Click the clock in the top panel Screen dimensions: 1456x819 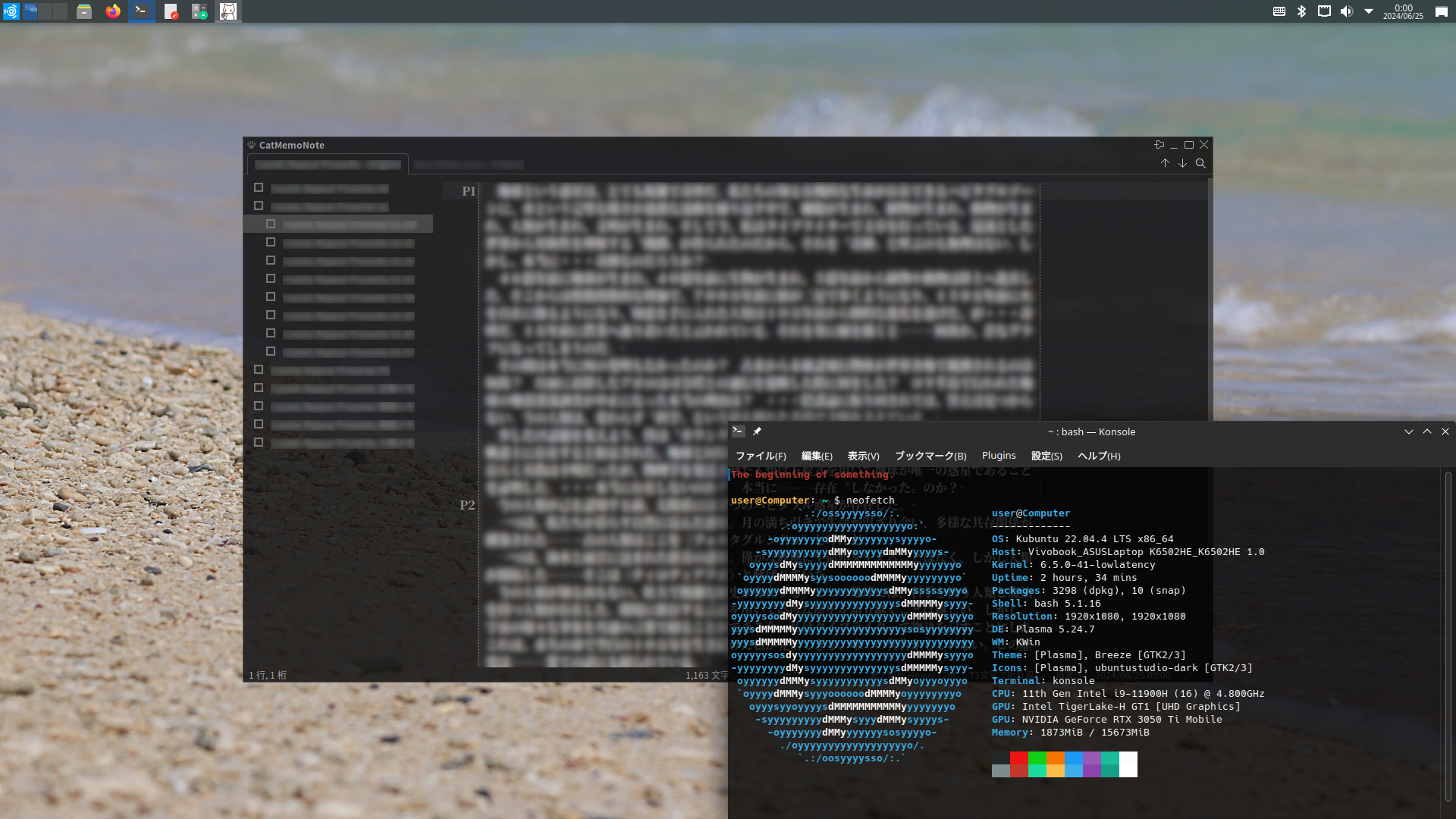pos(1403,11)
